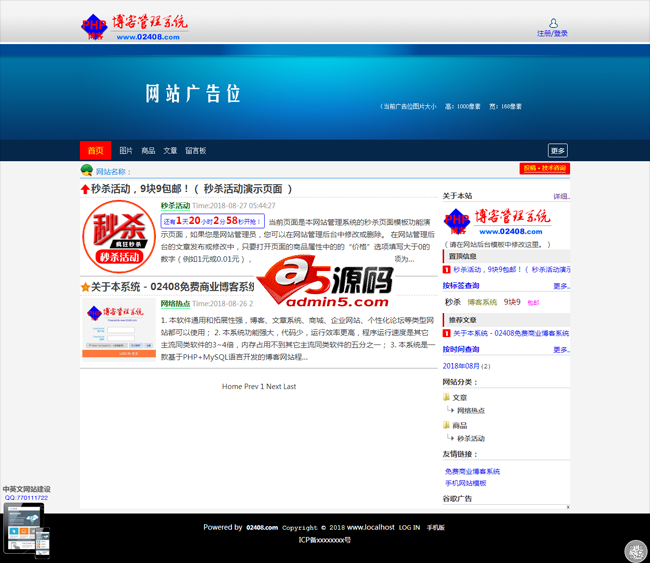The height and width of the screenshot is (563, 650).
Task: Click red number 1 icon under 推荐文章
Action: 446,333
